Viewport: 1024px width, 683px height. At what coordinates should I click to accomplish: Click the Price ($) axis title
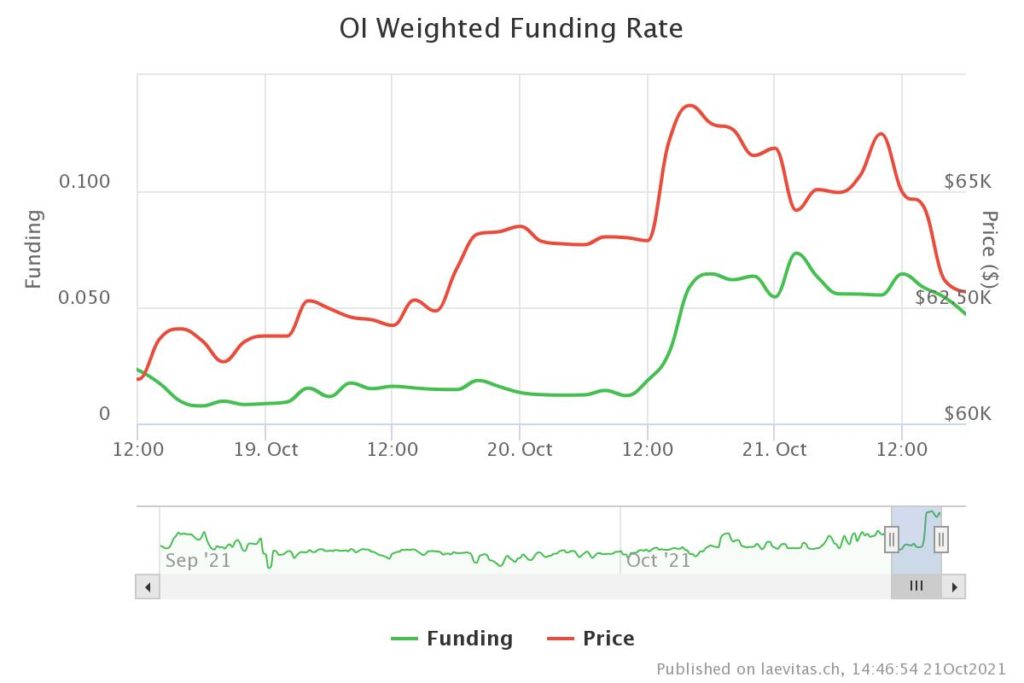click(x=990, y=248)
